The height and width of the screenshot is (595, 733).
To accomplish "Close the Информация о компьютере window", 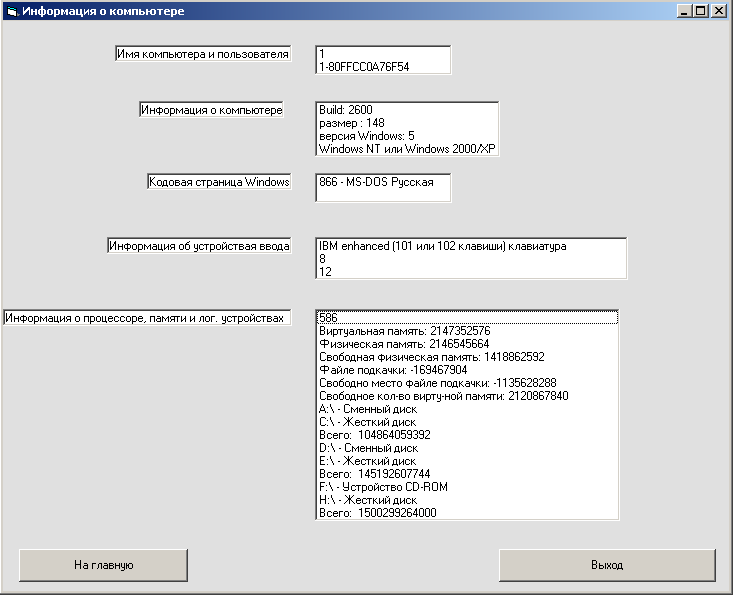I will (719, 11).
